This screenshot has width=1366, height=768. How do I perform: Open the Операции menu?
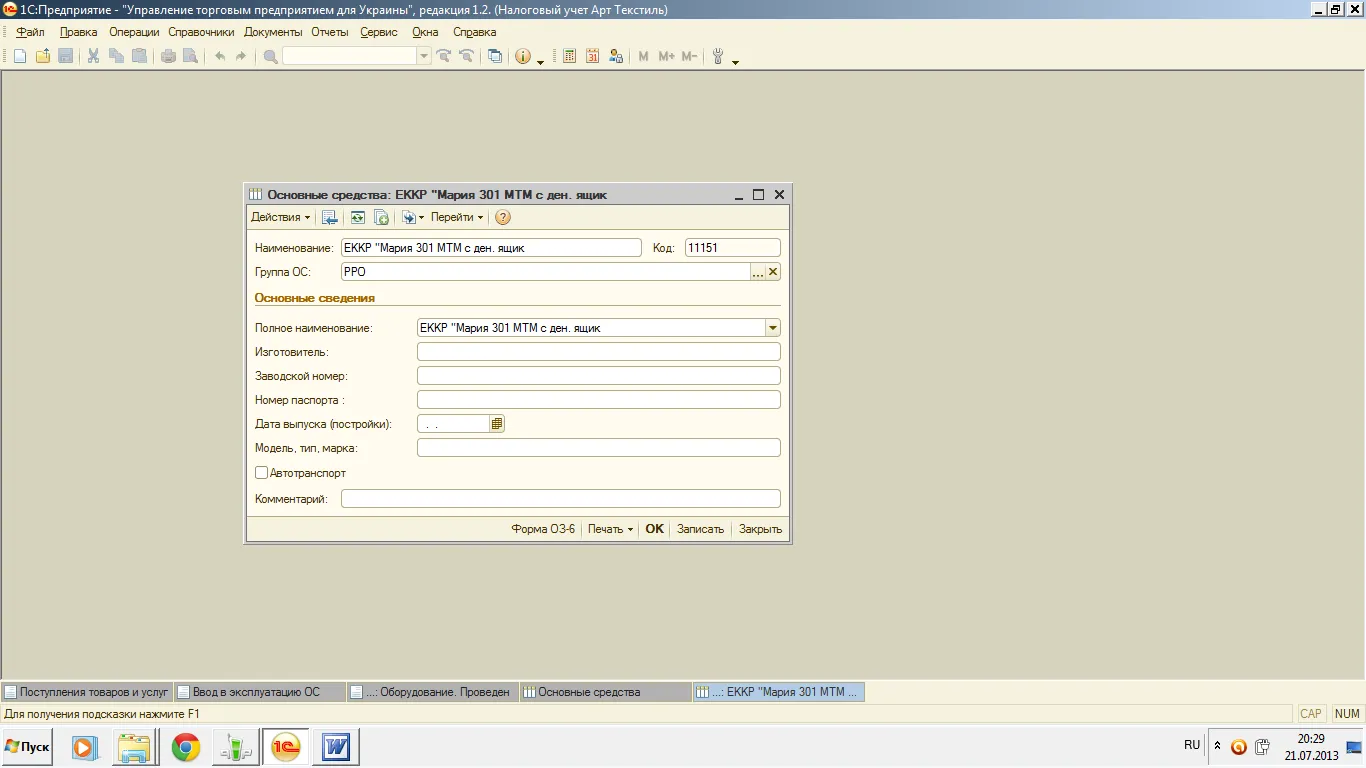[x=134, y=32]
